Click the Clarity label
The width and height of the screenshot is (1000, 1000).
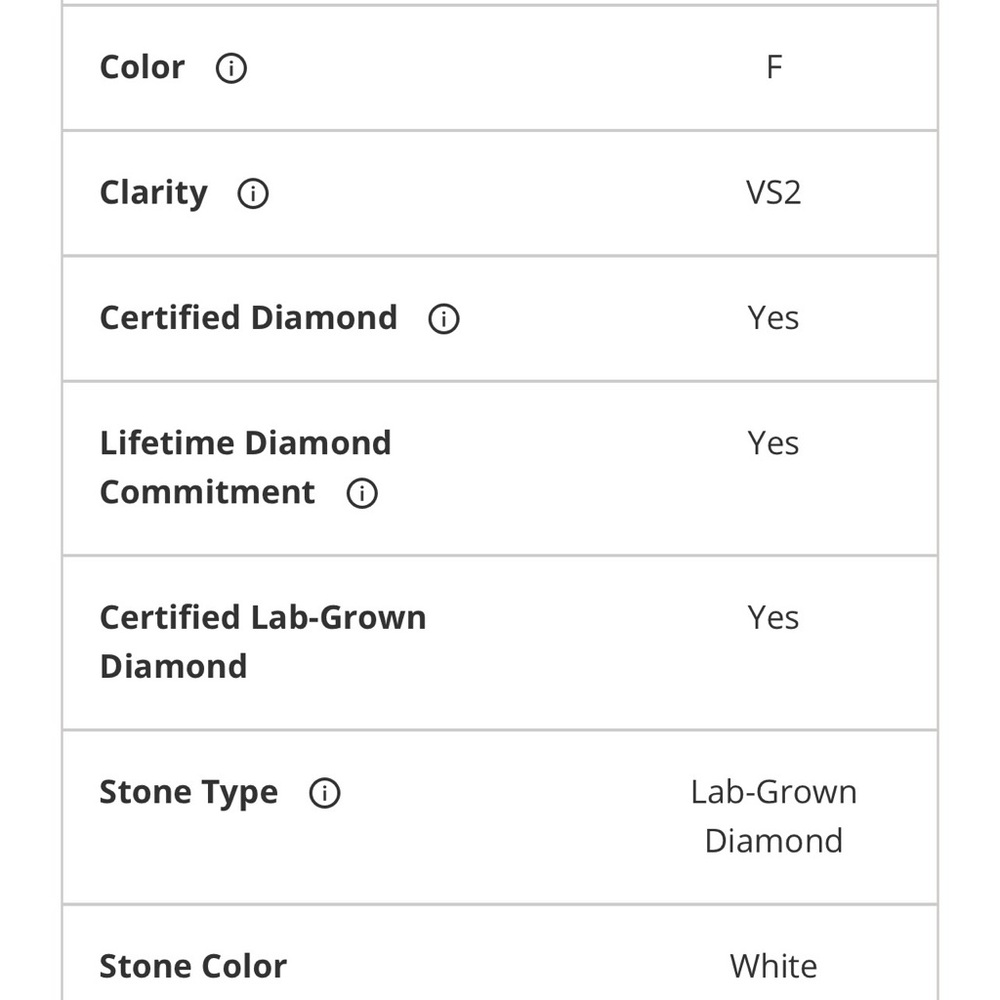[153, 193]
